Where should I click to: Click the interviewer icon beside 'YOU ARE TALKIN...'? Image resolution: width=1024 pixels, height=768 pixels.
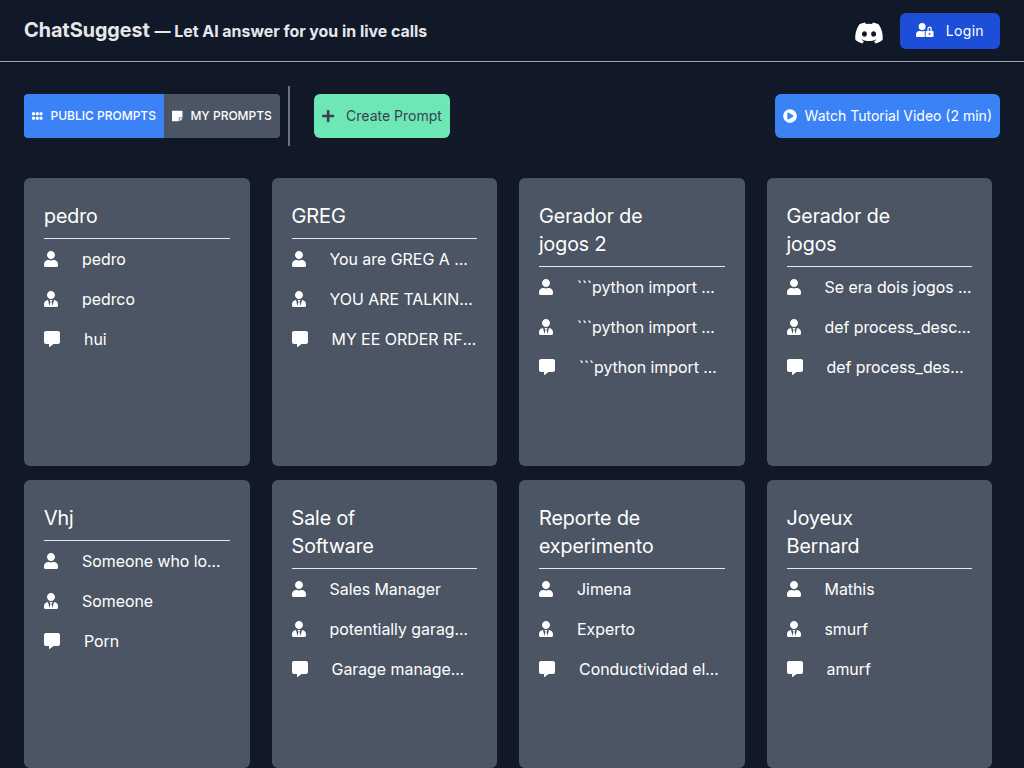(299, 299)
